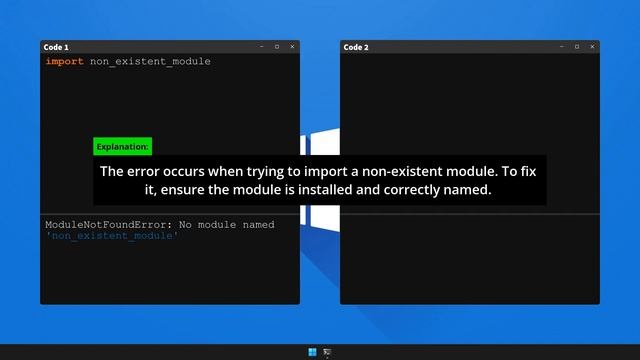640x360 pixels.
Task: Minimize the Code 1 window
Action: (x=262, y=47)
